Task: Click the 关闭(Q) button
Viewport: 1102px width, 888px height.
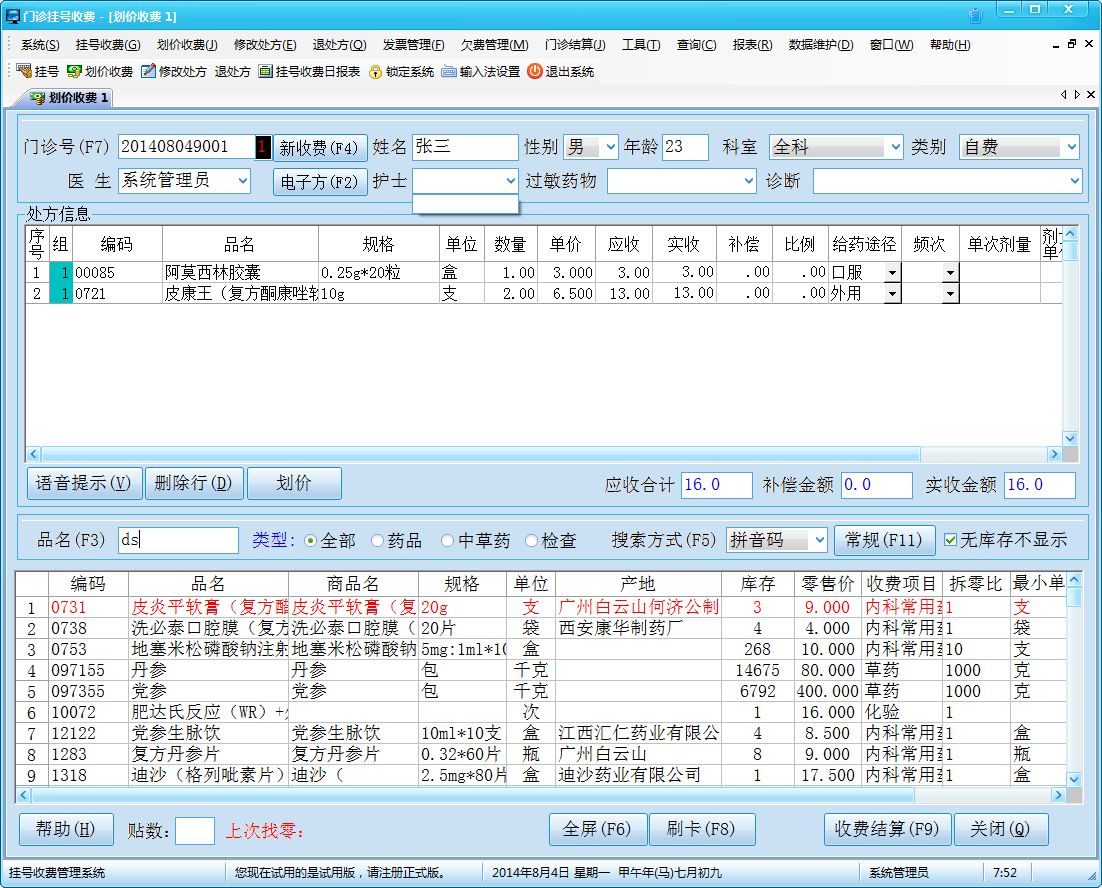Action: point(1001,830)
